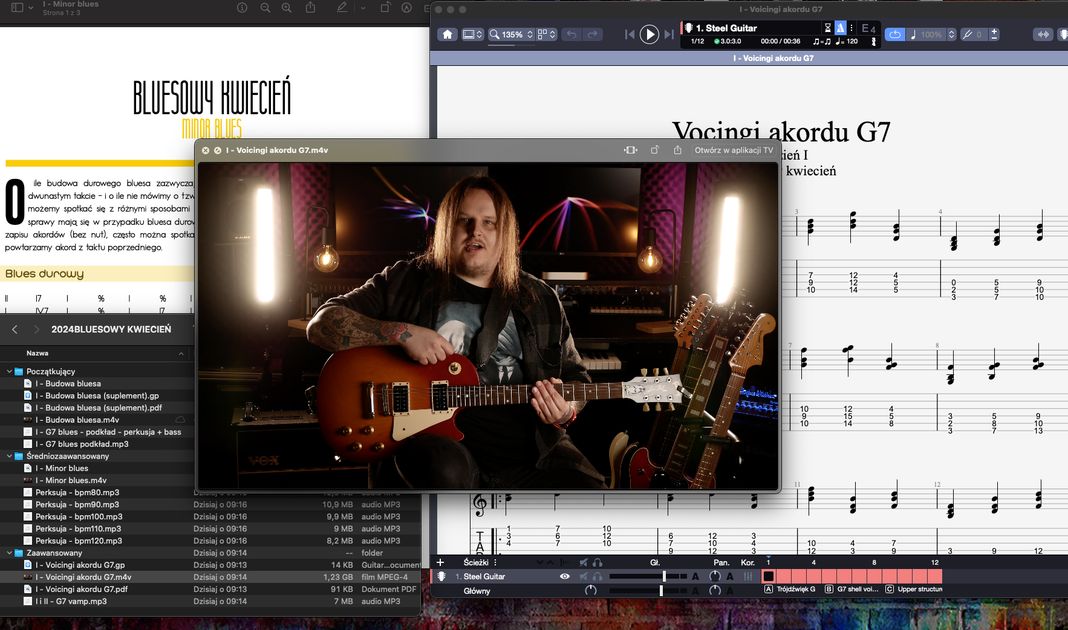The width and height of the screenshot is (1068, 630).
Task: Click the Home button in Guitar Pro toolbar
Action: coord(447,34)
